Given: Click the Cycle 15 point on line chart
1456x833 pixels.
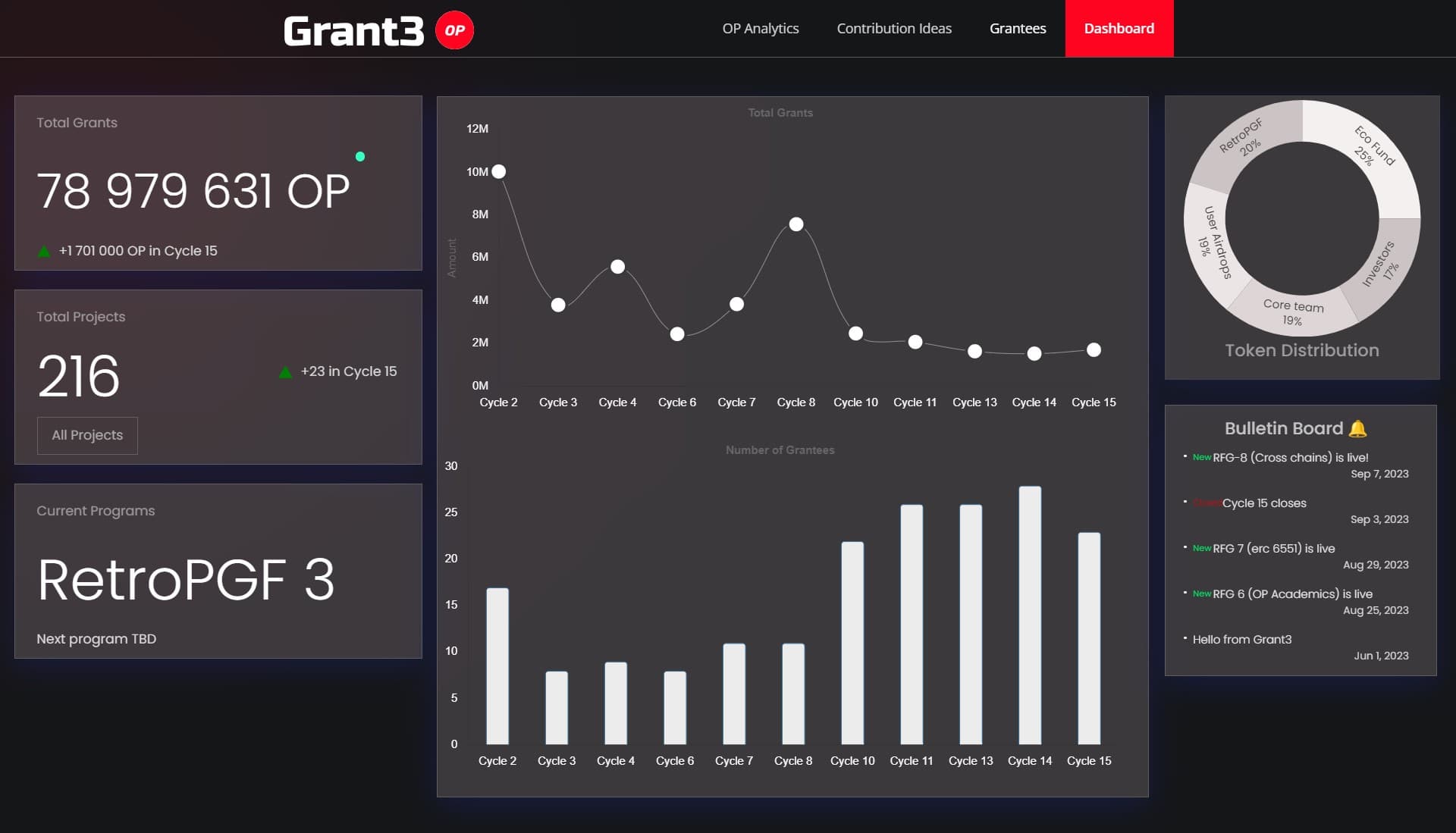Looking at the screenshot, I should [1094, 349].
